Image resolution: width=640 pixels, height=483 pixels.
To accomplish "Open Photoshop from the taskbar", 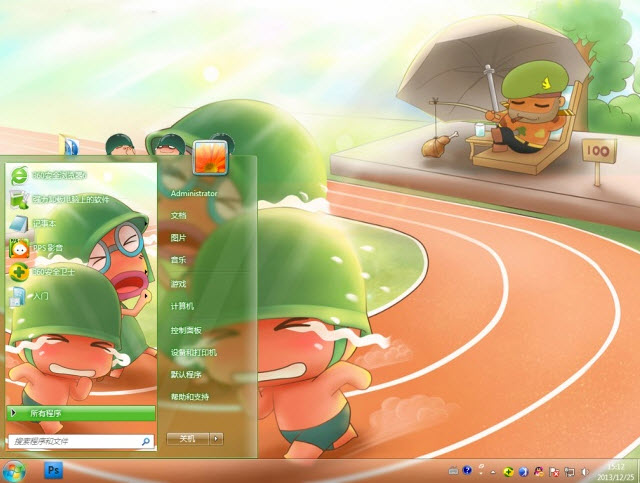I will click(53, 470).
